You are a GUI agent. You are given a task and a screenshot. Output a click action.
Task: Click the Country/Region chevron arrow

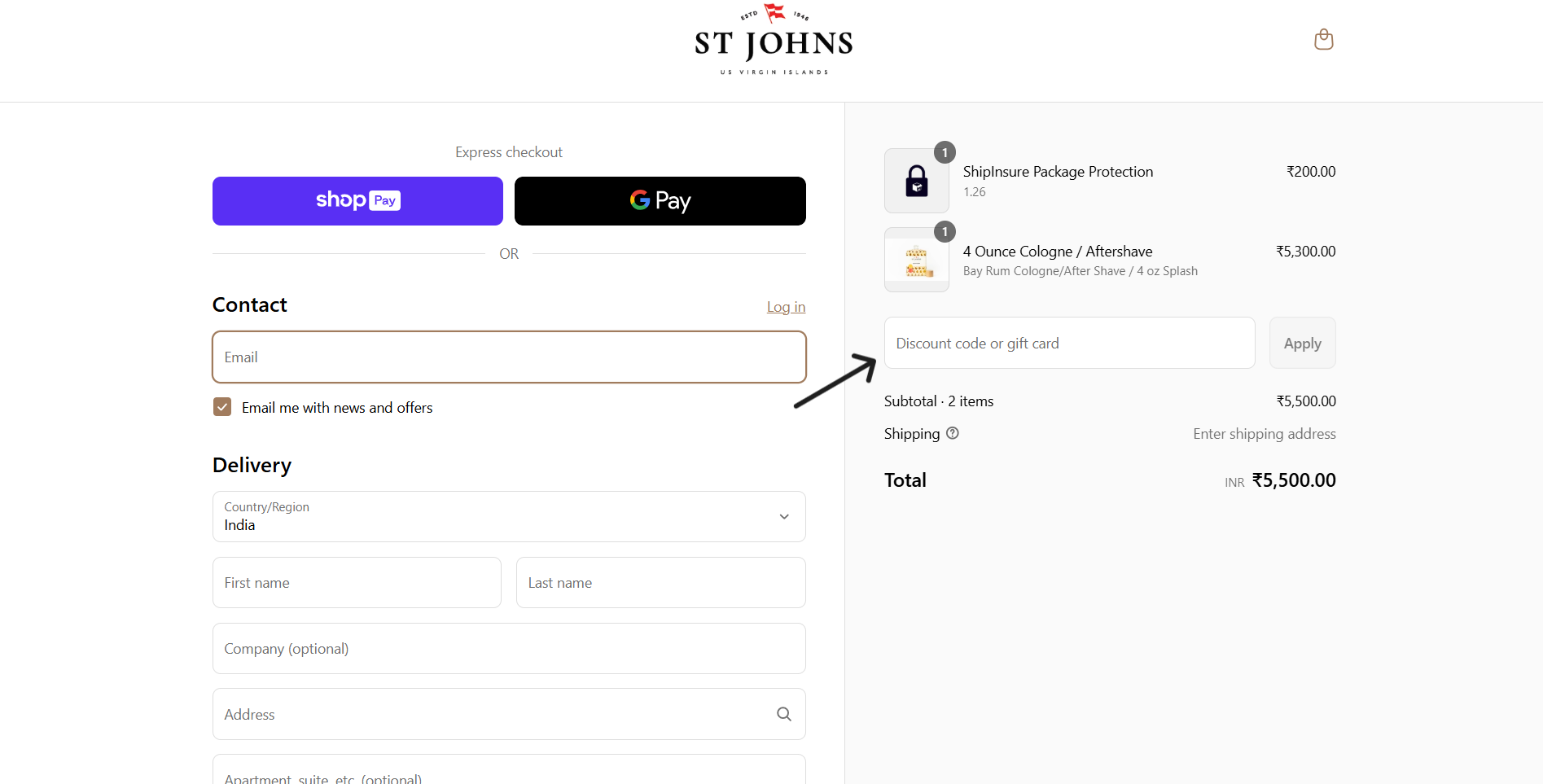click(x=783, y=516)
